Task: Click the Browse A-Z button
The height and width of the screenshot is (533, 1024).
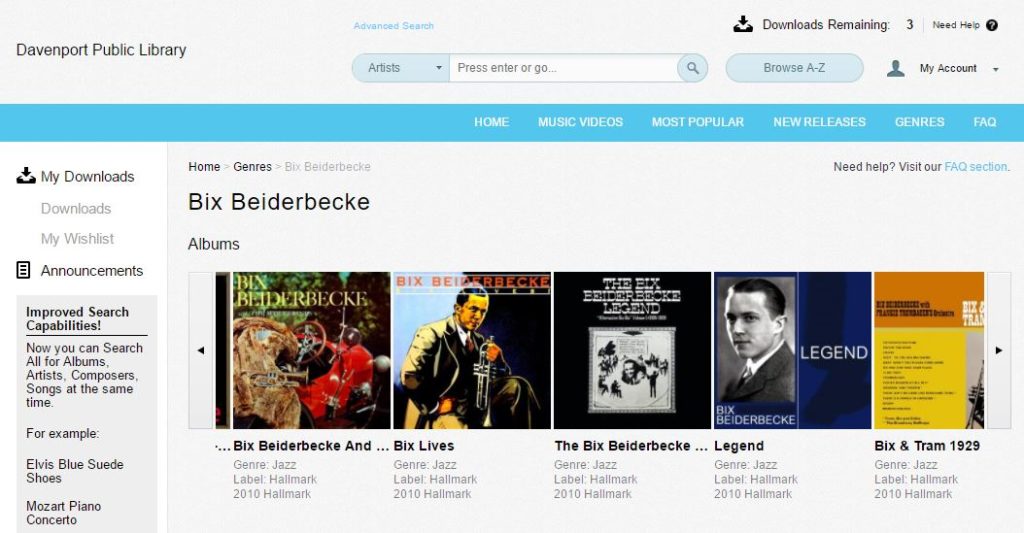Action: coord(794,68)
